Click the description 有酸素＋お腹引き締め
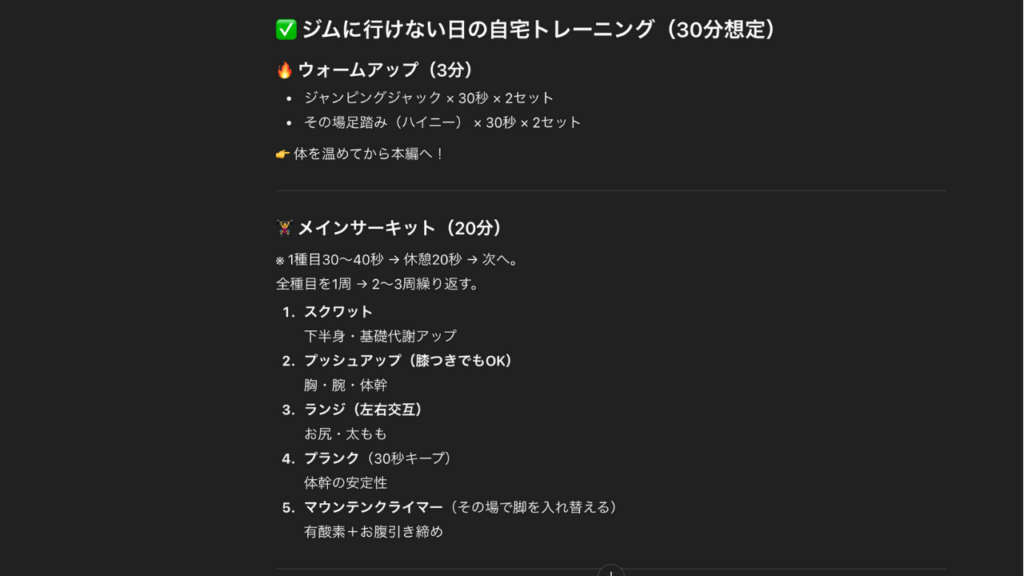 pos(373,532)
